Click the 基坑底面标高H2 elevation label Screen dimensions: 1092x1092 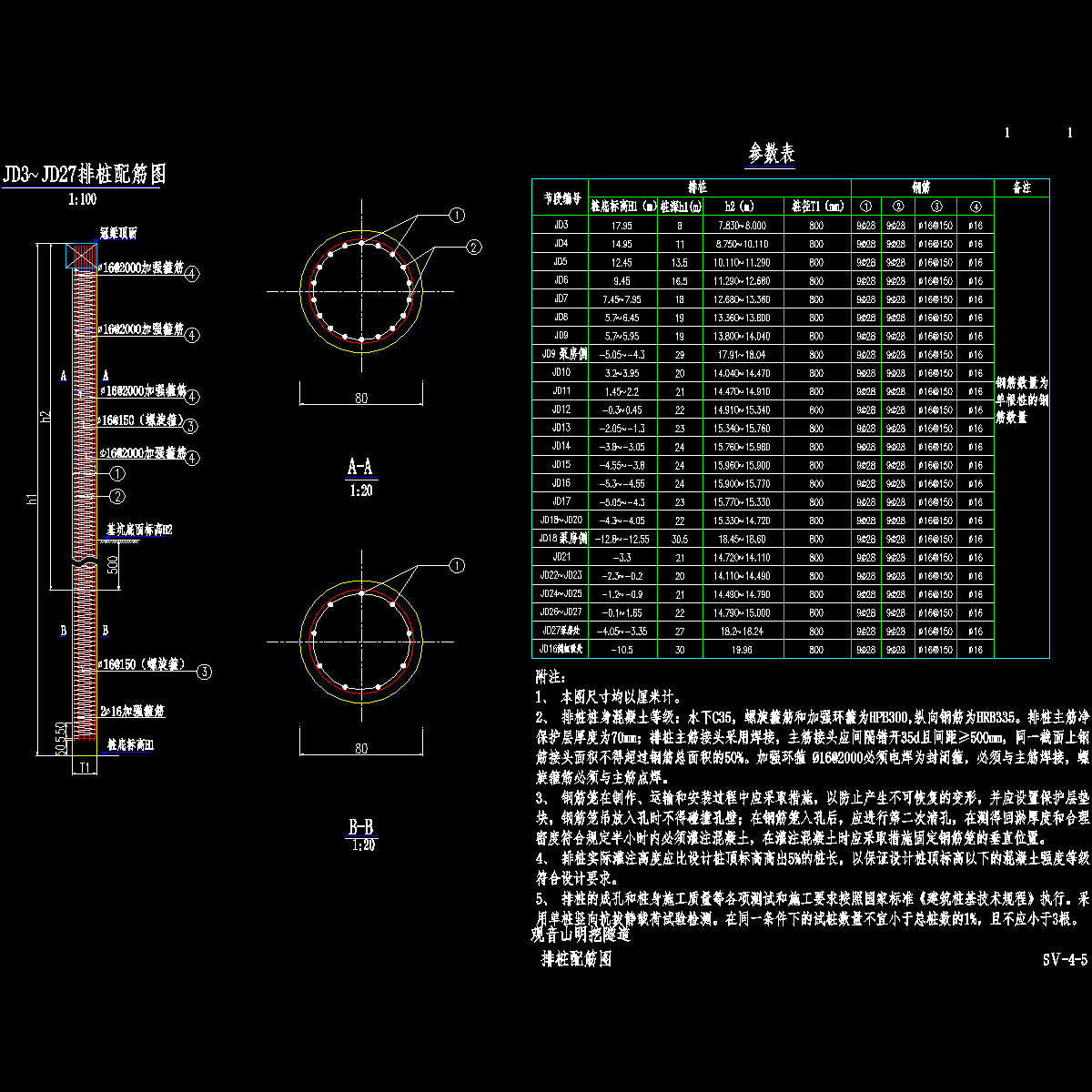pos(140,529)
